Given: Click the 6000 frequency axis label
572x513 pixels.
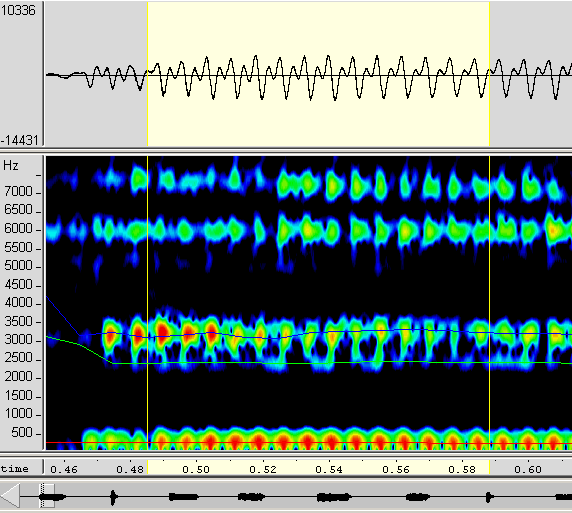Looking at the screenshot, I should pyautogui.click(x=18, y=228).
